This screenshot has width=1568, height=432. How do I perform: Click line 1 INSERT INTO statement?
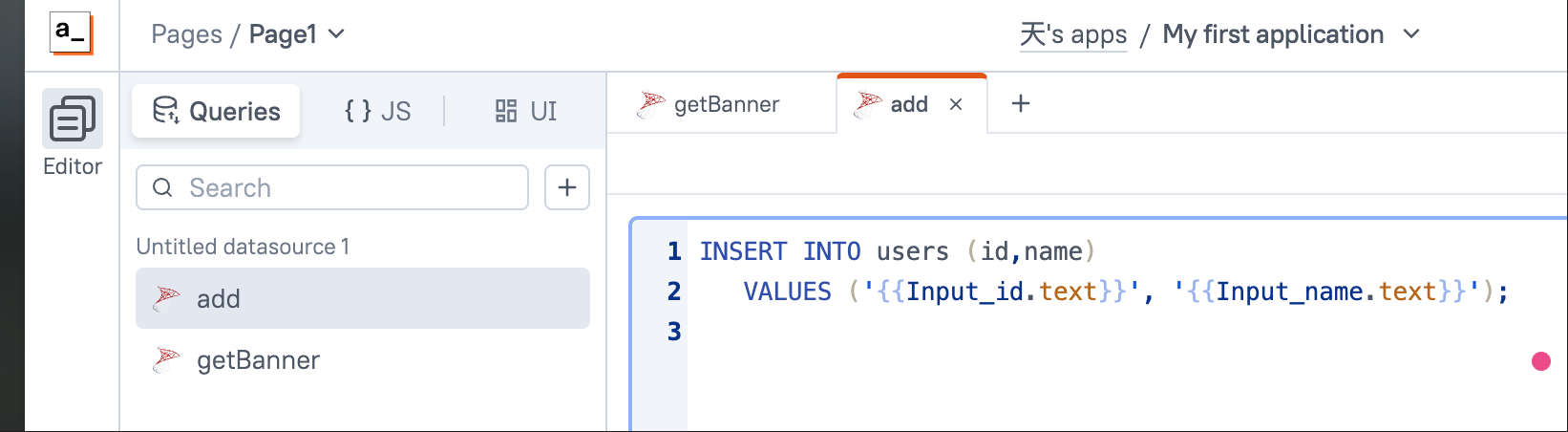tap(898, 251)
